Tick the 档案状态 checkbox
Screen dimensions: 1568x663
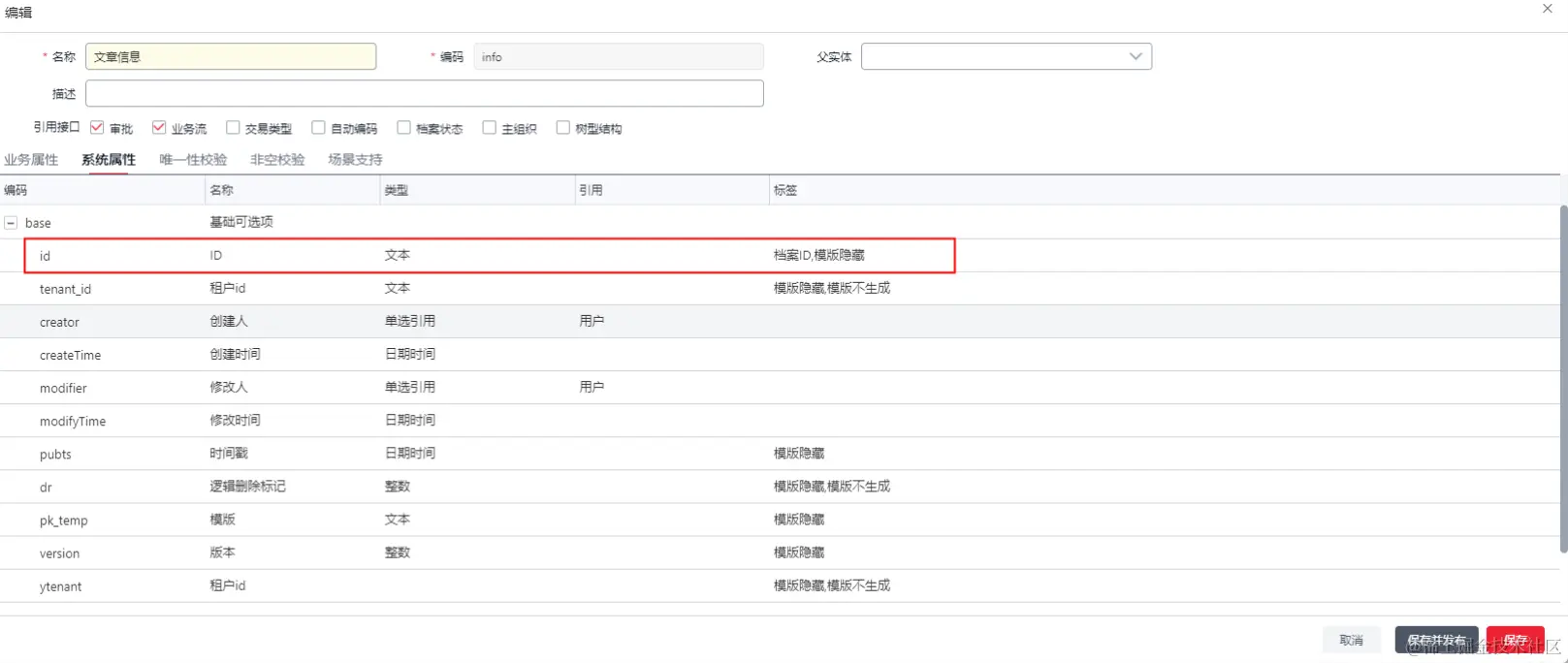403,128
